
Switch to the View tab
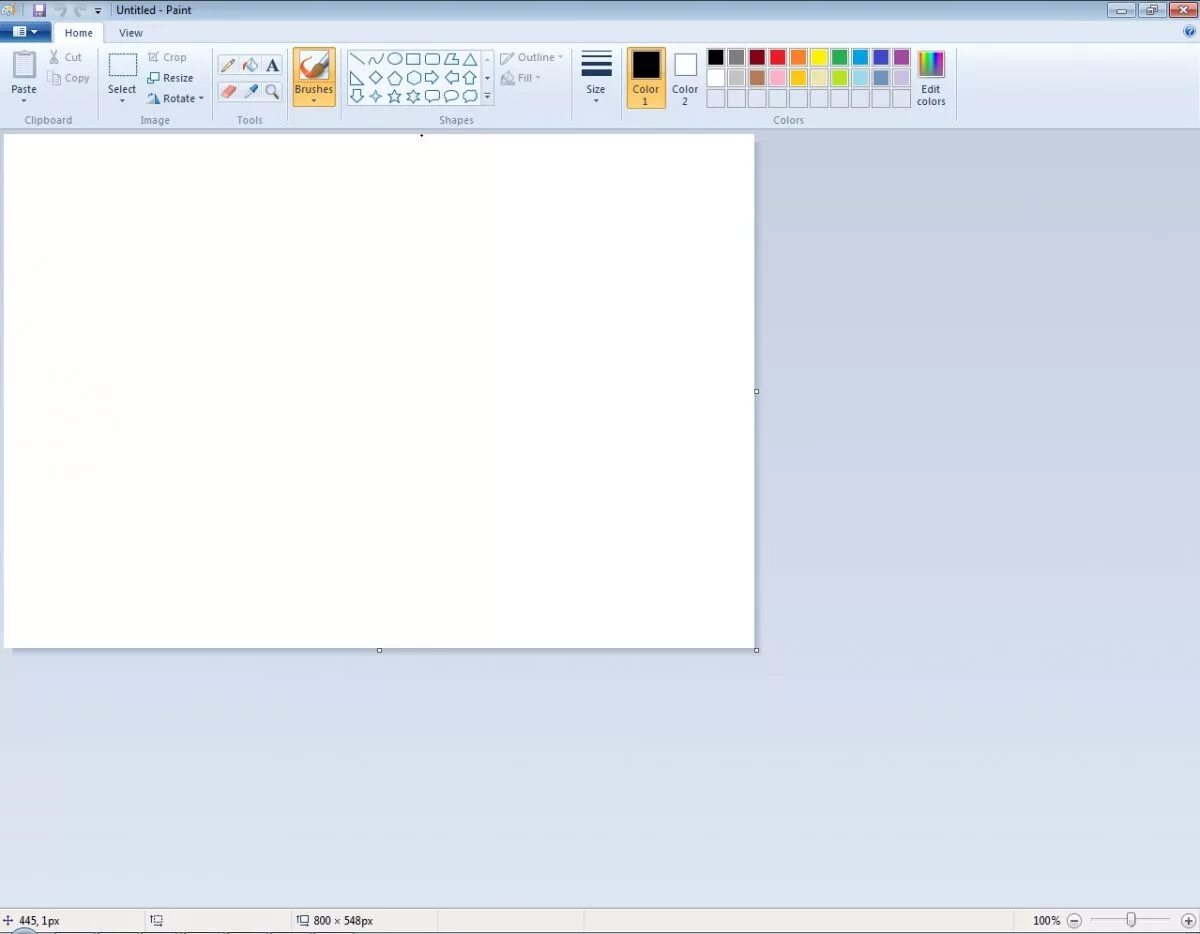[131, 33]
